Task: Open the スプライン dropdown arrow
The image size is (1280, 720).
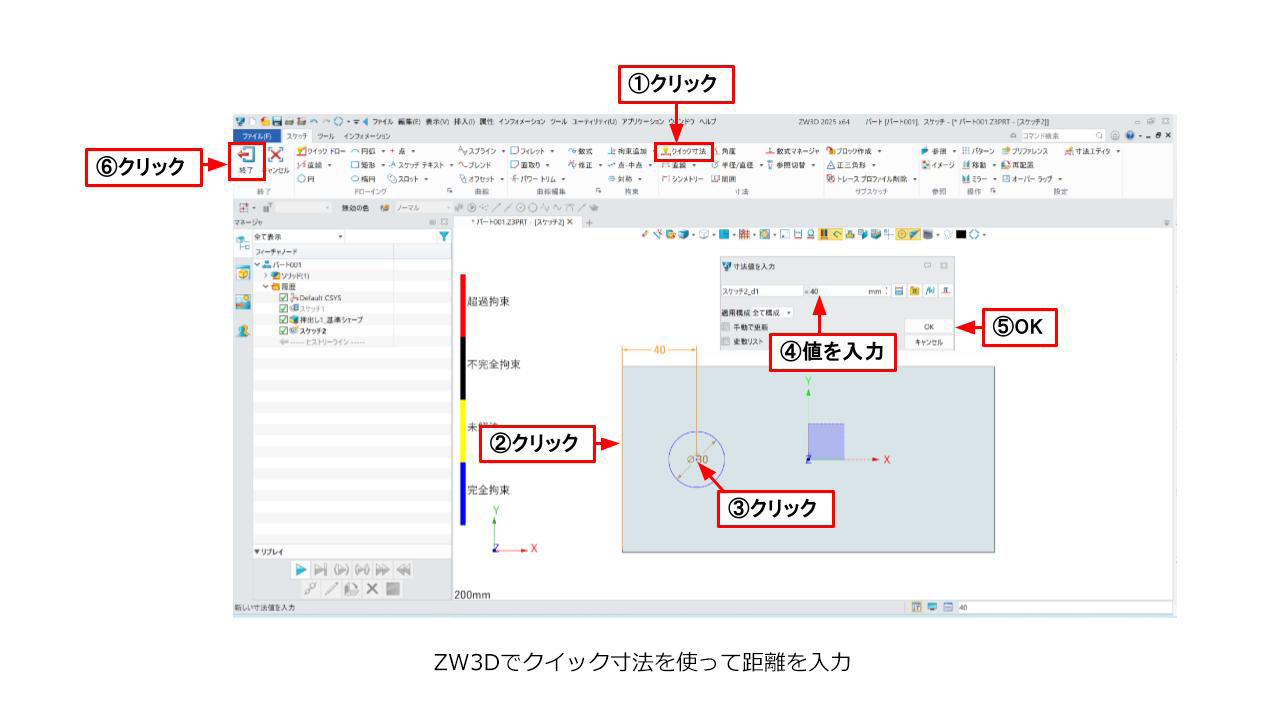Action: point(503,151)
